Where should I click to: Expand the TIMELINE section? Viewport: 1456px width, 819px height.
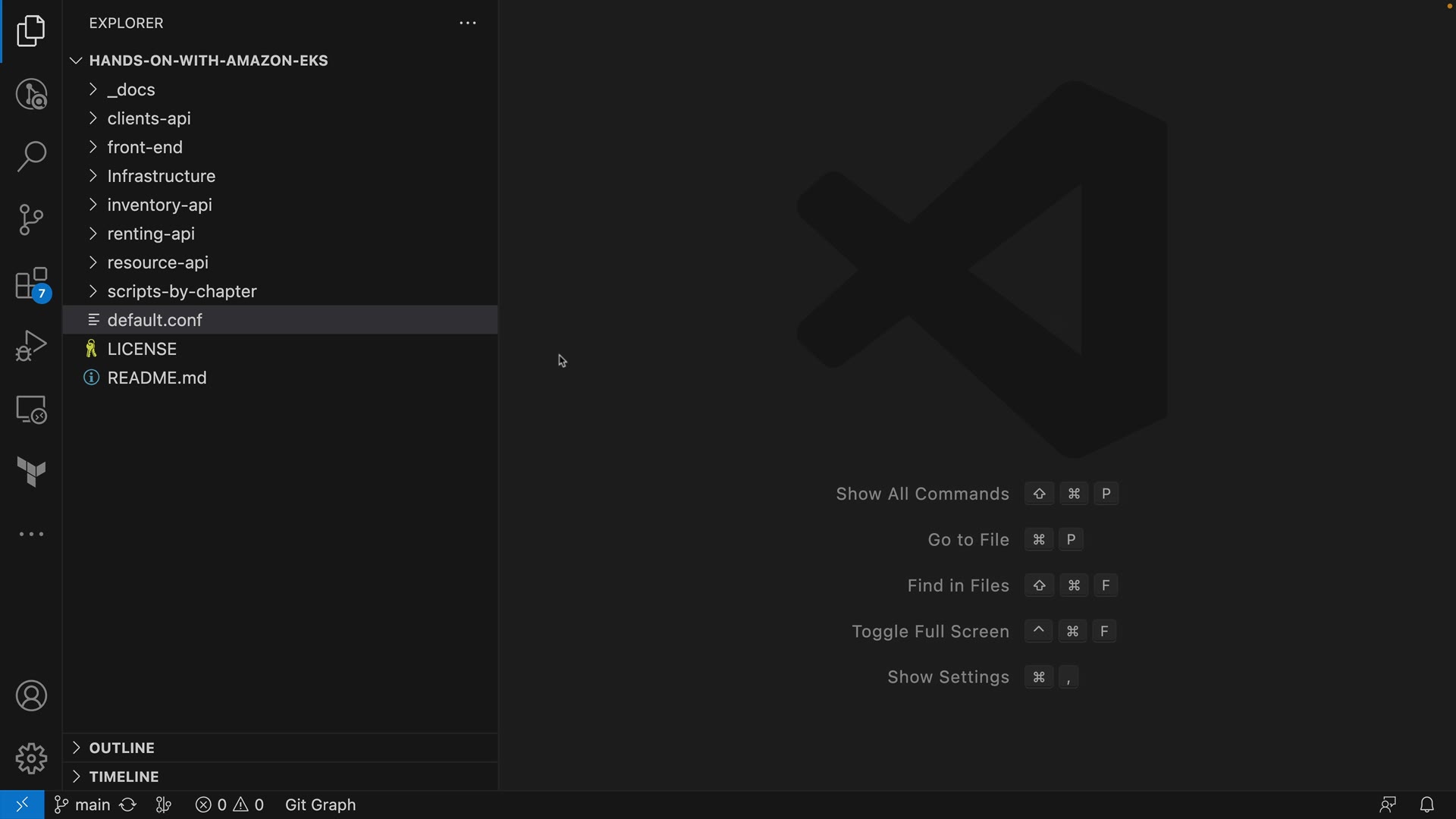[124, 777]
